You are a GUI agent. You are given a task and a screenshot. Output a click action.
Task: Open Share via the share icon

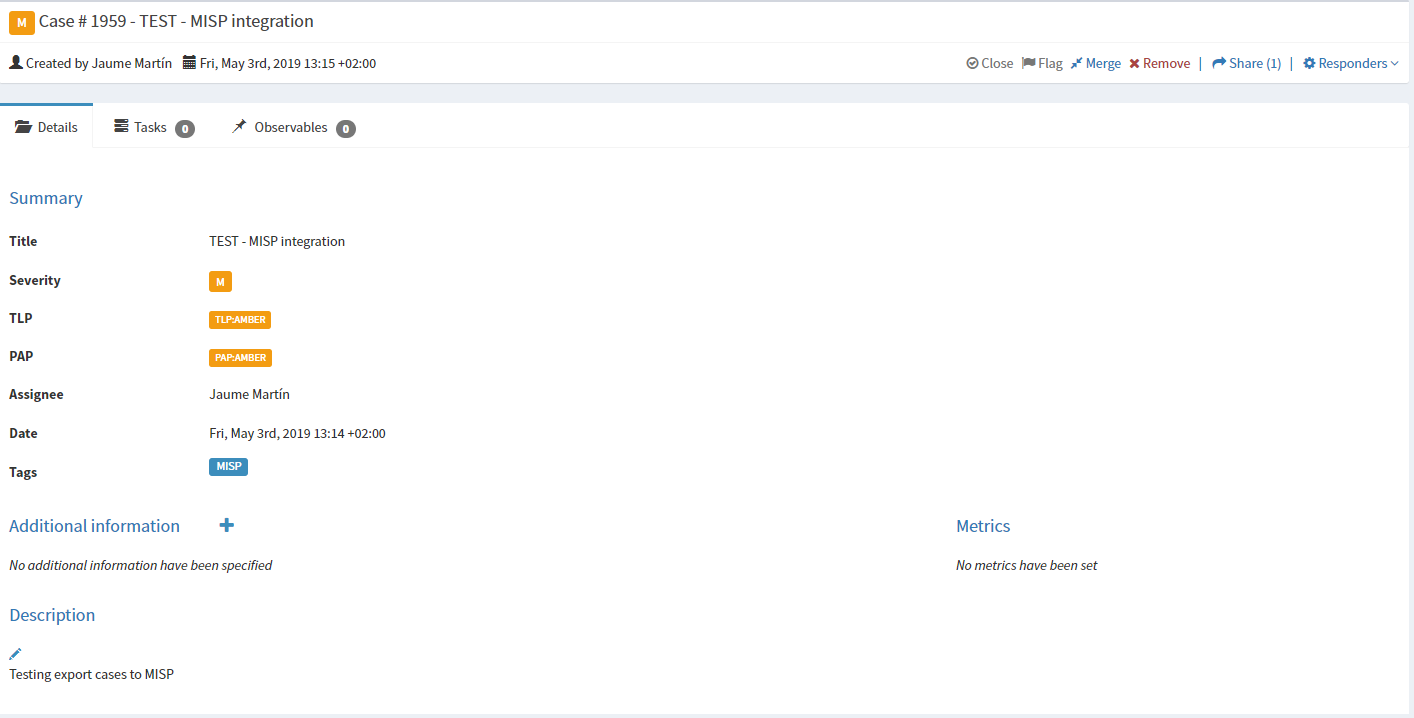point(1221,62)
